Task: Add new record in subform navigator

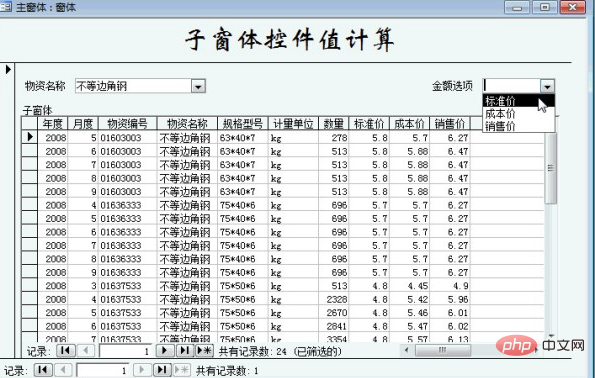Action: click(x=205, y=351)
